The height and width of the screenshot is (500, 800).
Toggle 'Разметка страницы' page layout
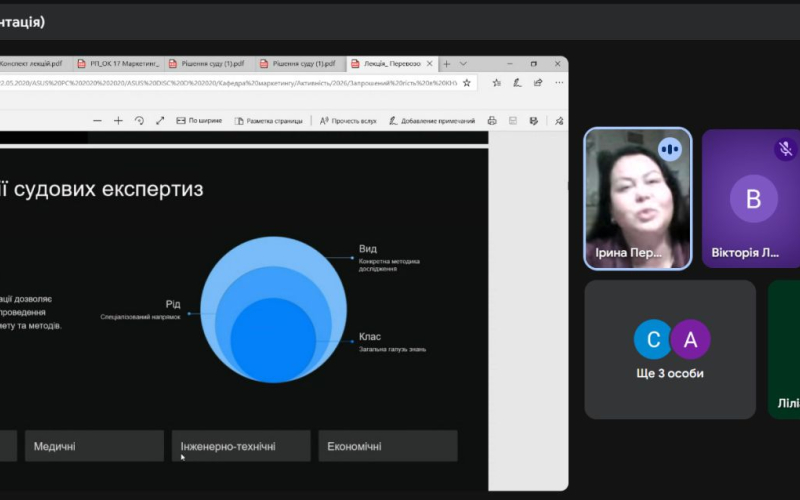point(268,121)
